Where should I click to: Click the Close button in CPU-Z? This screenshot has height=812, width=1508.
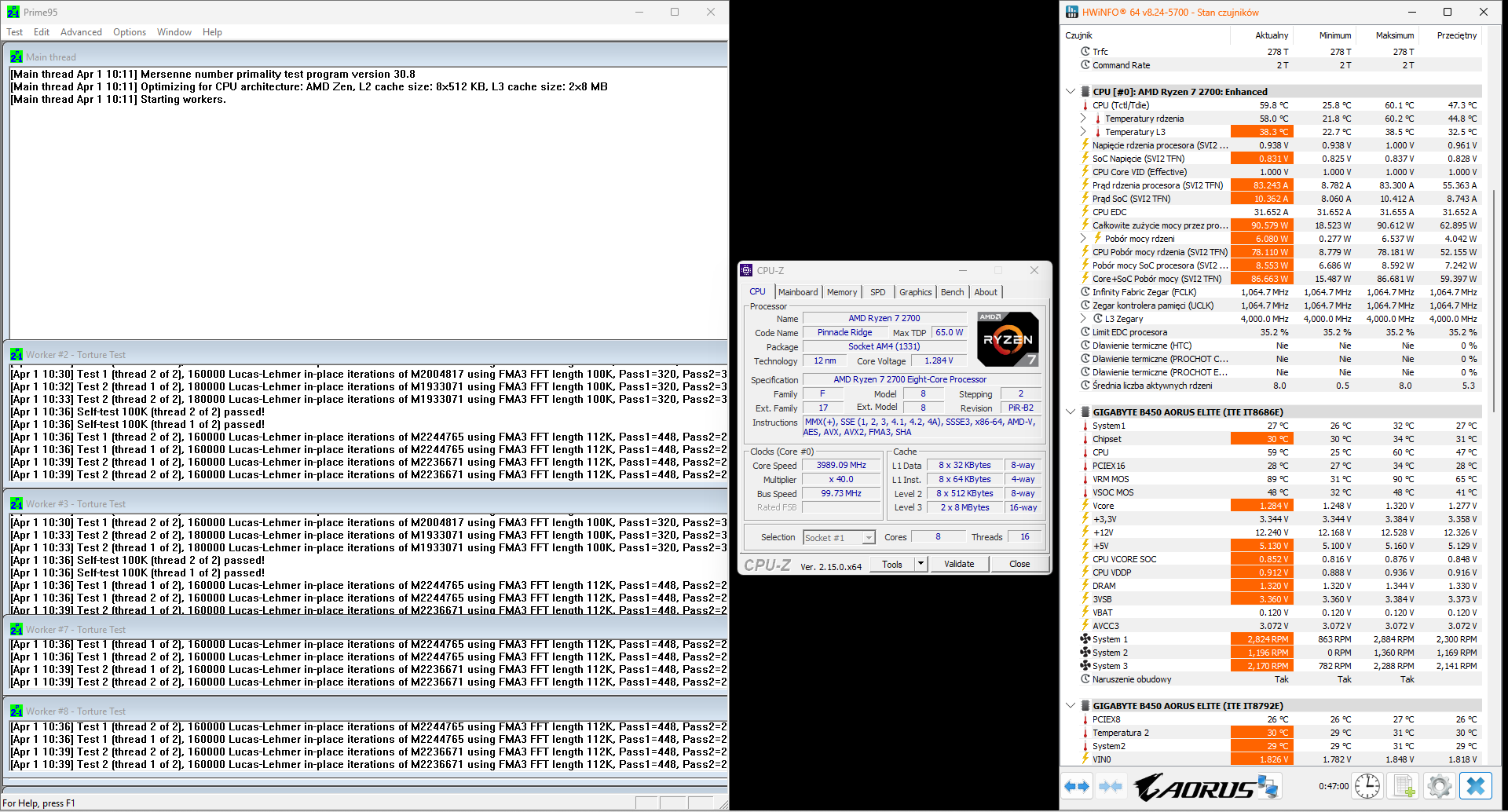coord(1019,564)
